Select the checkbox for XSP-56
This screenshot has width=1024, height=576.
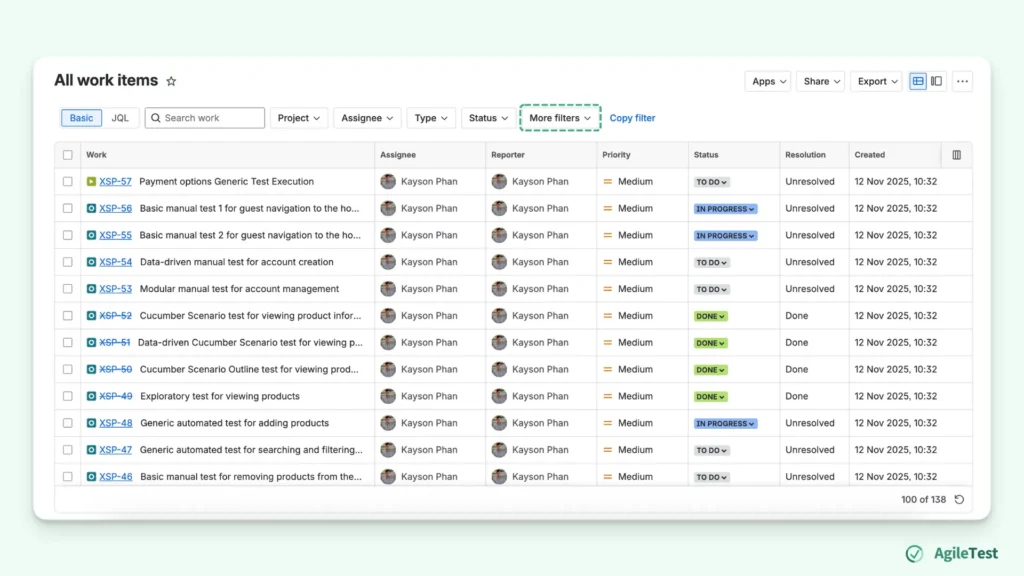click(x=68, y=208)
